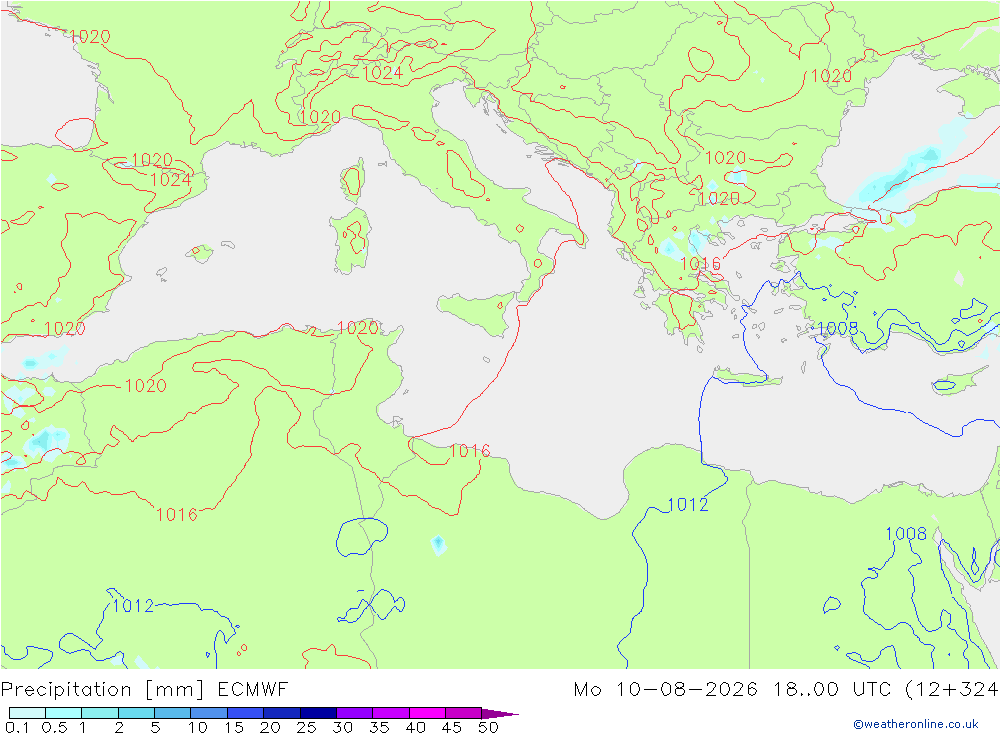Open the weatheronline.co.uk copyright link
The width and height of the screenshot is (1000, 733).
pyautogui.click(x=915, y=724)
